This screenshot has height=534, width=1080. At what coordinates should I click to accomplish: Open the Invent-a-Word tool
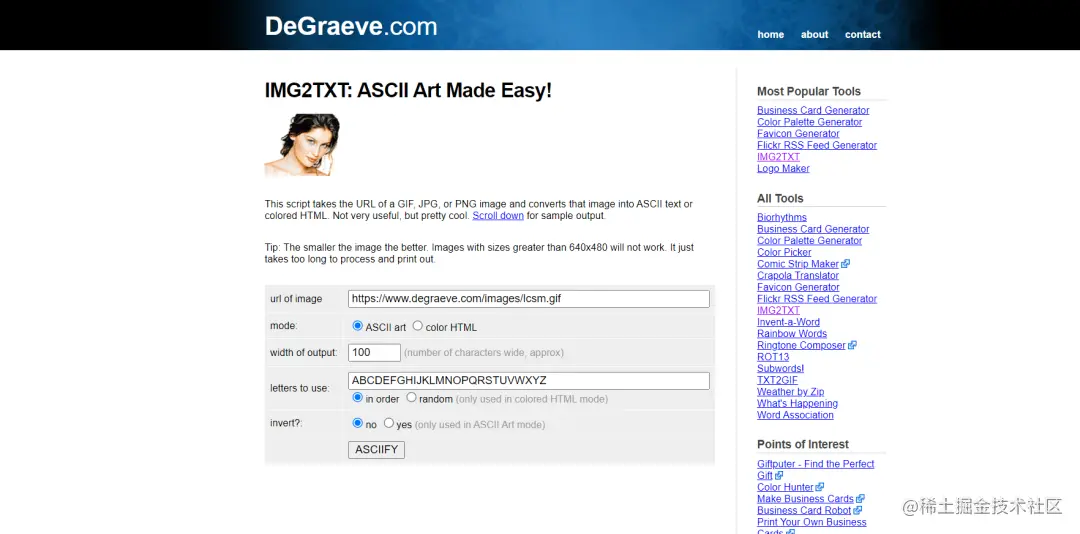[x=788, y=322]
